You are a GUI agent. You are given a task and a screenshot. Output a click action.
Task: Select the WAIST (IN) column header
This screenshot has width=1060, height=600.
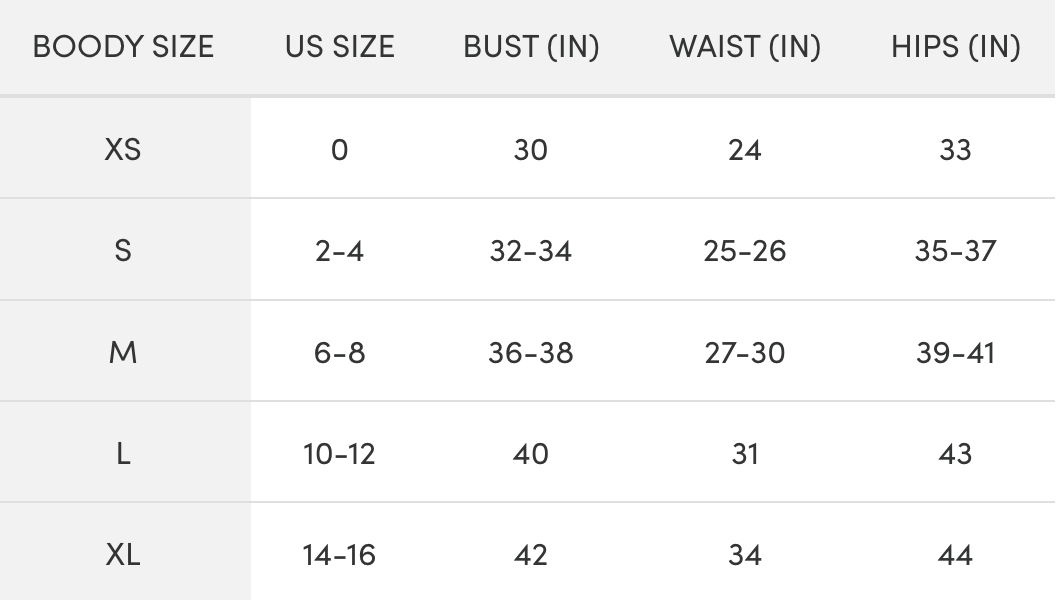[745, 47]
